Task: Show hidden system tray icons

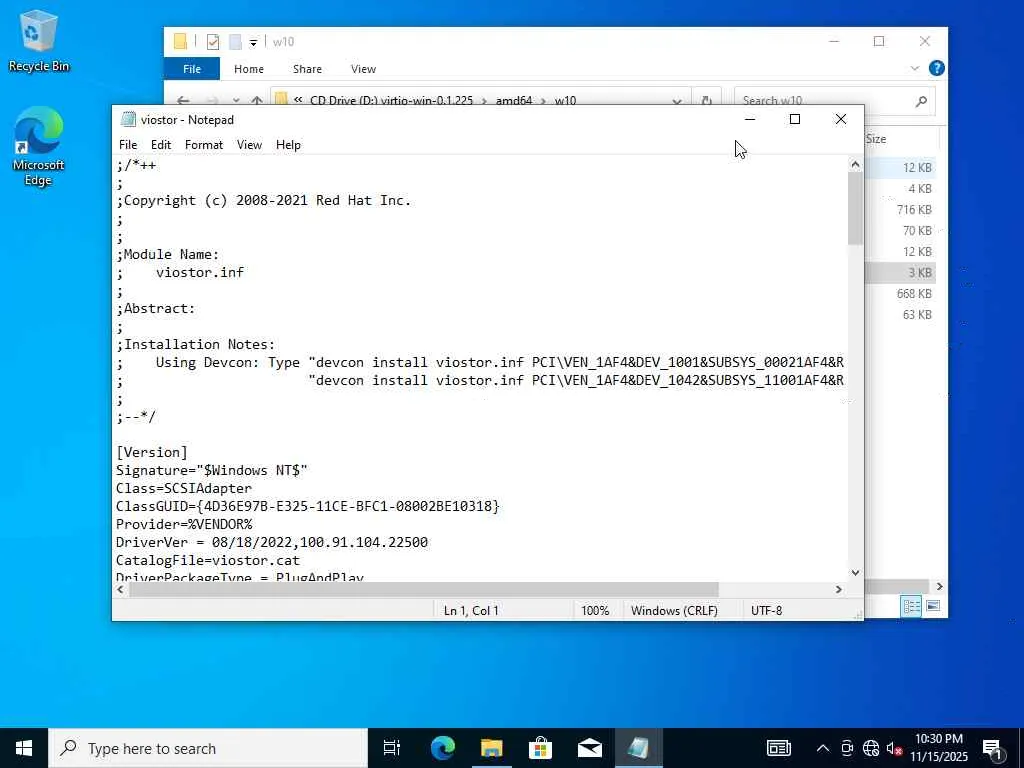Action: click(x=823, y=748)
